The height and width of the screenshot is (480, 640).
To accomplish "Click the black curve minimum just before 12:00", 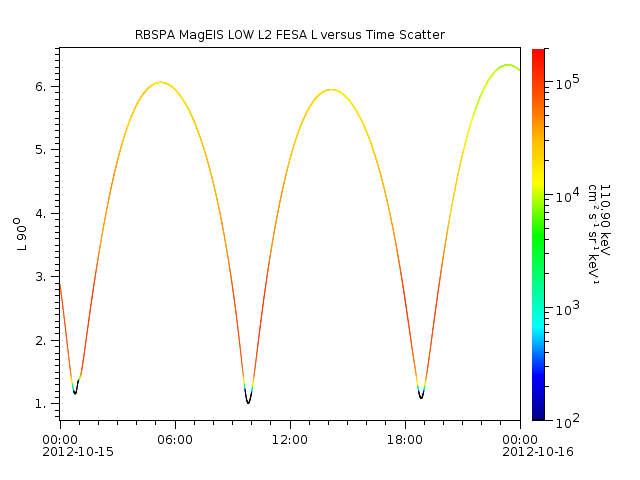I will click(248, 401).
